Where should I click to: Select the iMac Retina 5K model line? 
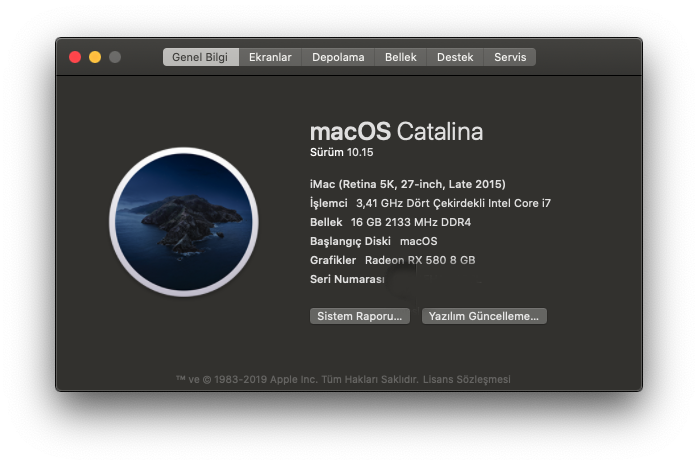click(x=408, y=184)
